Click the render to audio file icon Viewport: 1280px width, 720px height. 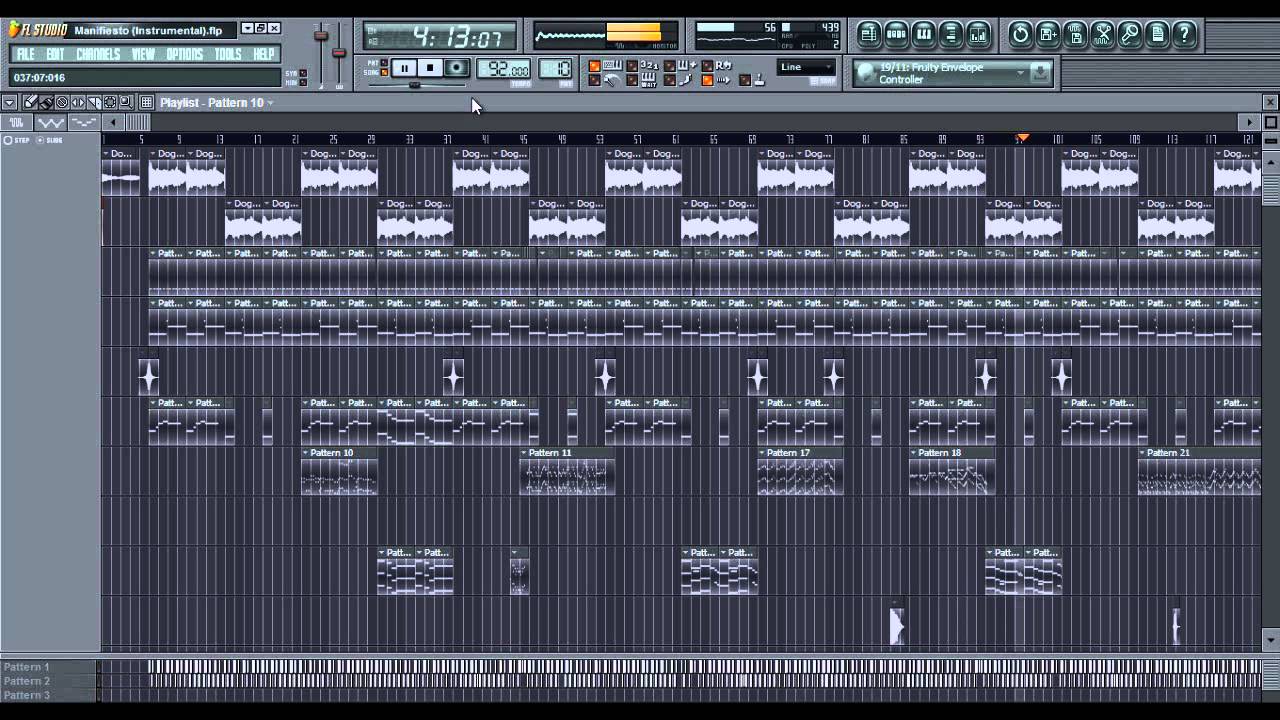click(x=1076, y=34)
